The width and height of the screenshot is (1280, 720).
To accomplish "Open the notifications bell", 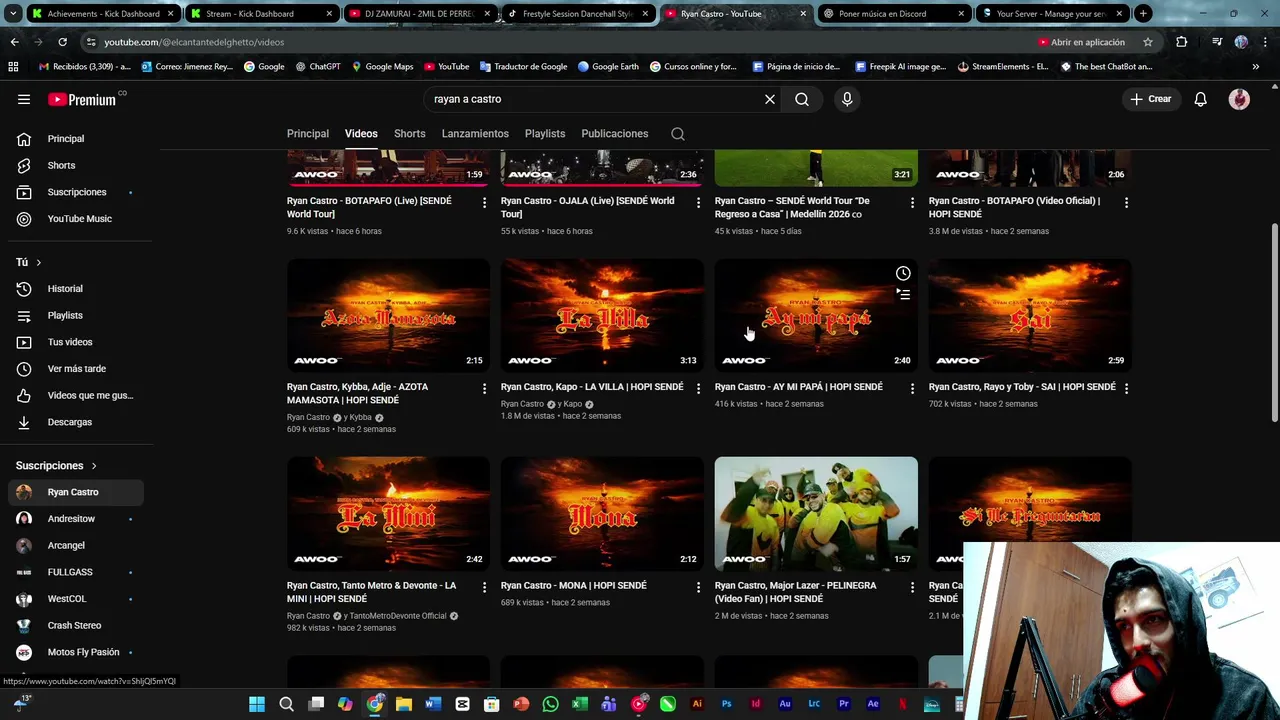I will (1200, 99).
